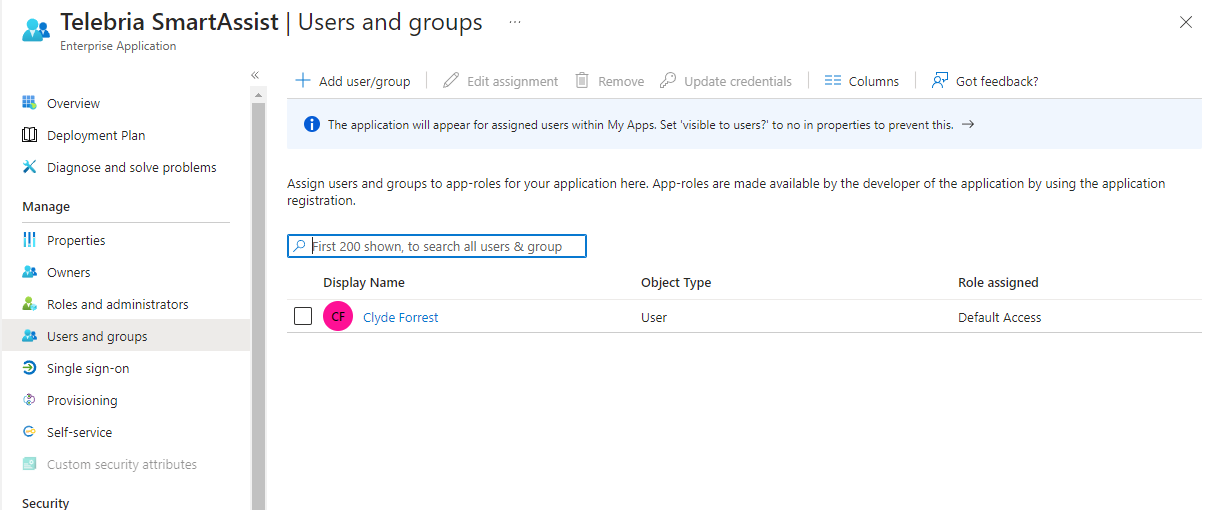Screen dimensions: 1212x510
Task: Collapse the left navigation menu
Action: point(255,75)
